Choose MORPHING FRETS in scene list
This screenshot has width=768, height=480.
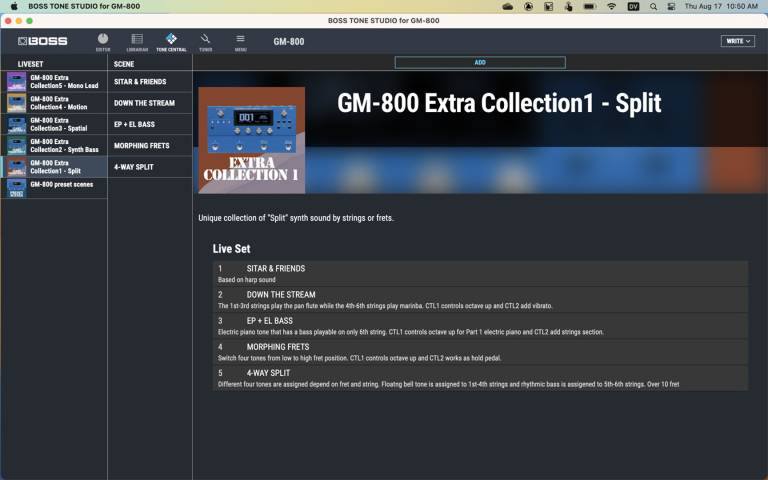(150, 146)
